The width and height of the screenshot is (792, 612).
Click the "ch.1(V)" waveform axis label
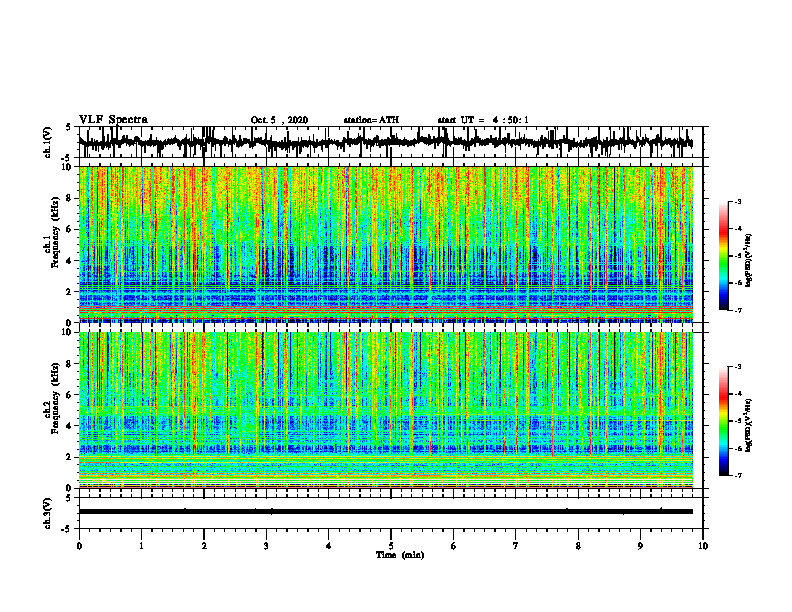coord(48,142)
